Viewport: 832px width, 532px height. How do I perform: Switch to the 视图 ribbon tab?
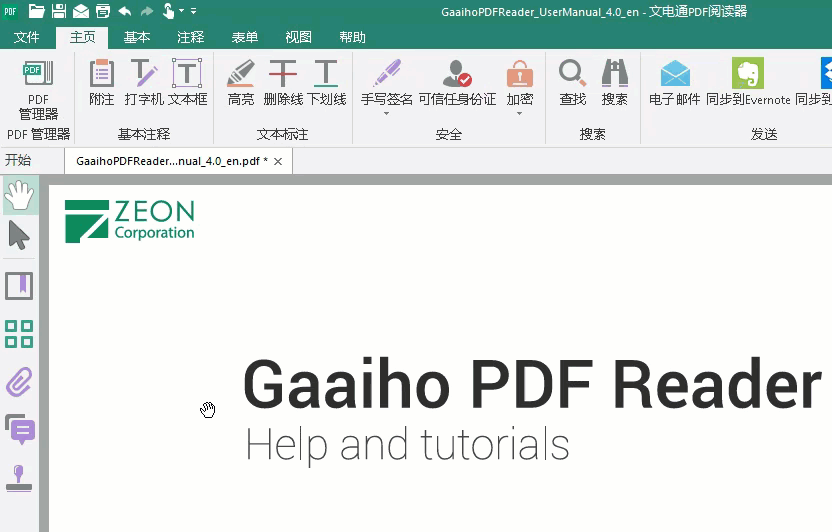click(x=298, y=37)
